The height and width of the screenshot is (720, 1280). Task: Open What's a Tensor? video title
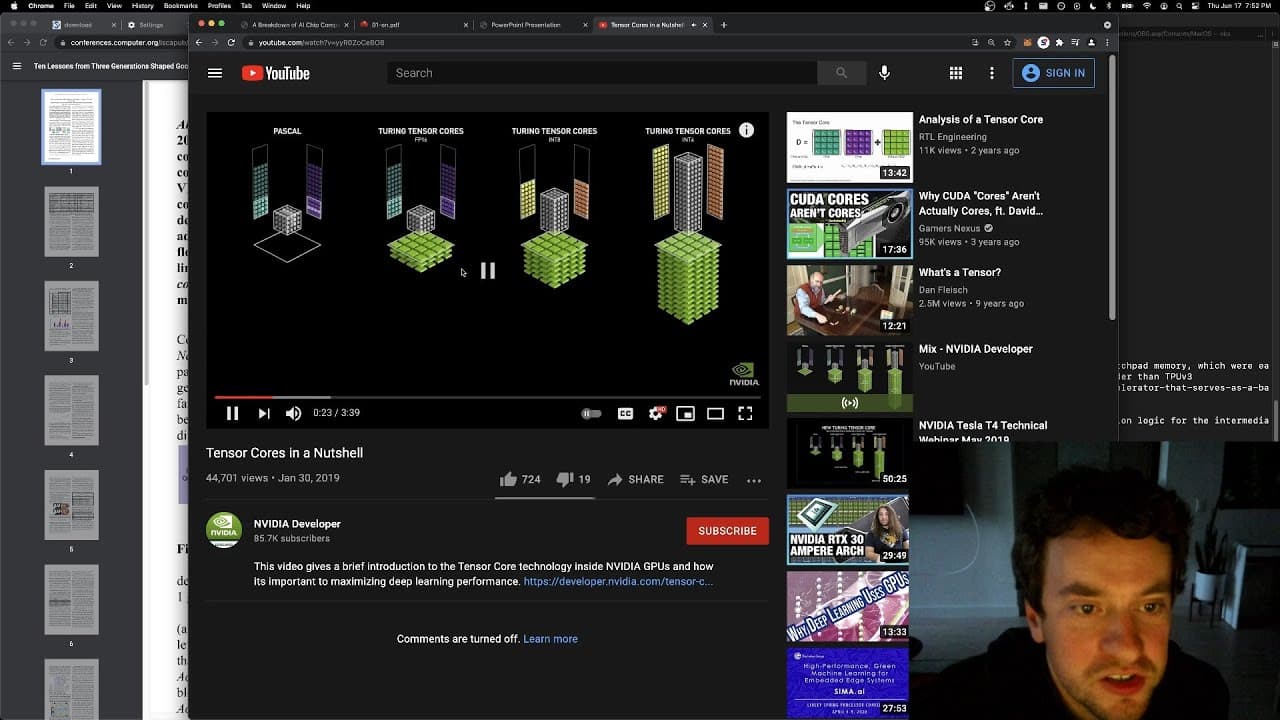(x=960, y=273)
